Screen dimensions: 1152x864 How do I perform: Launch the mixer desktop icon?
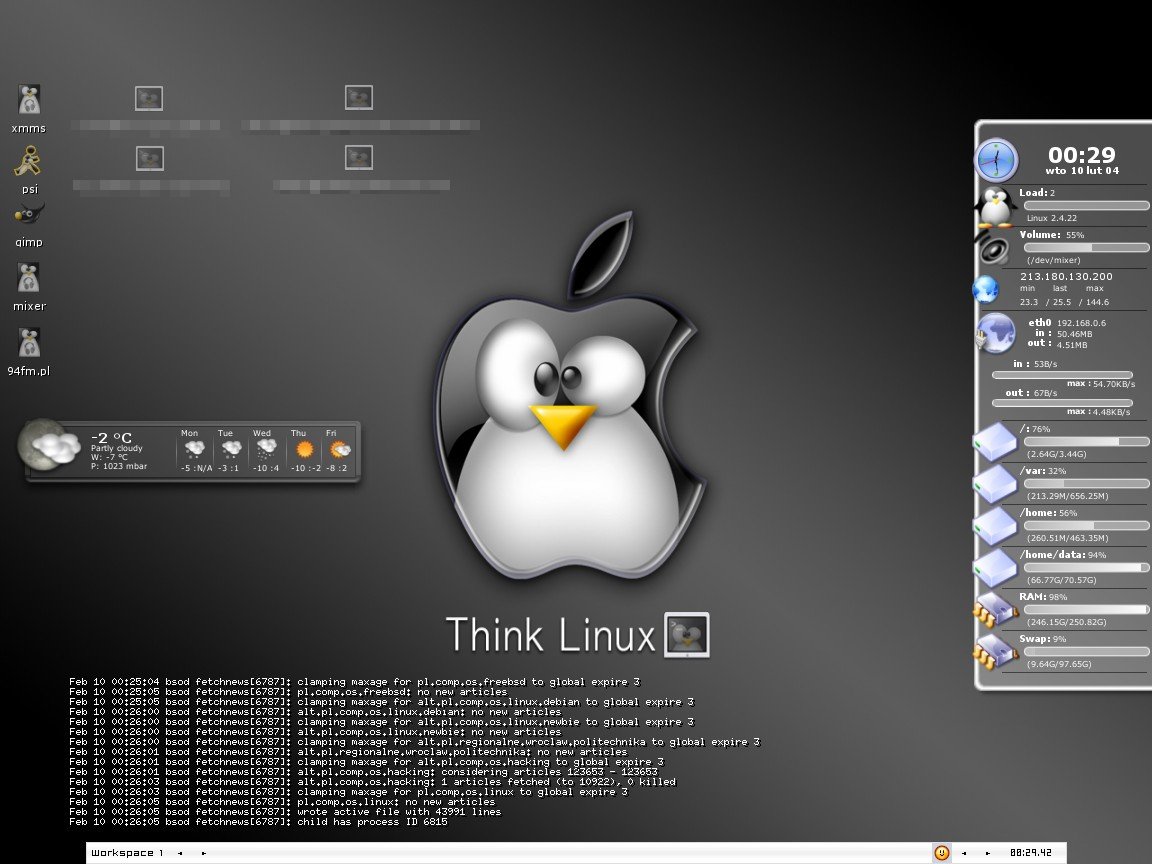pyautogui.click(x=29, y=278)
